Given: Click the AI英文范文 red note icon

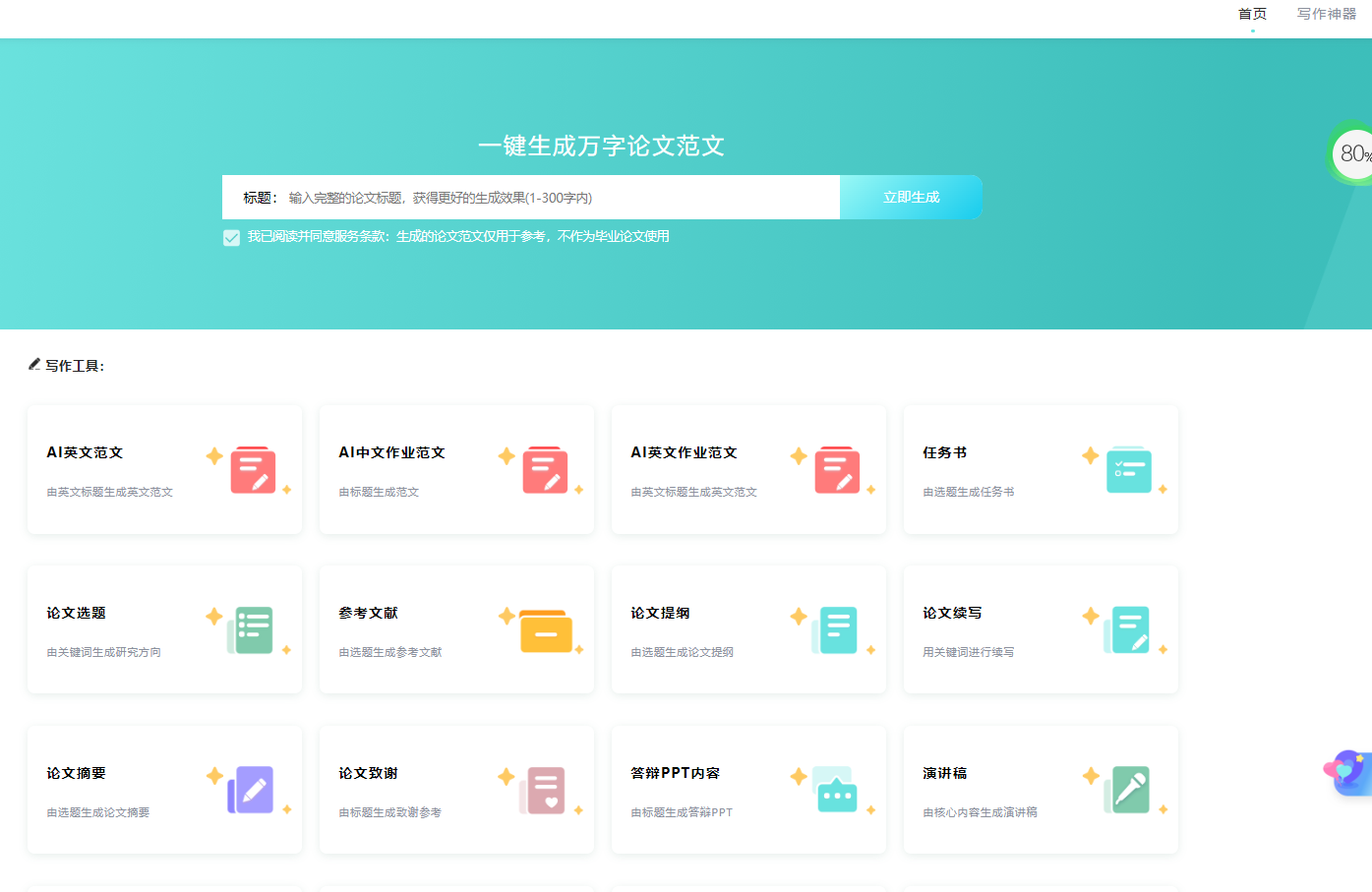Looking at the screenshot, I should [253, 470].
